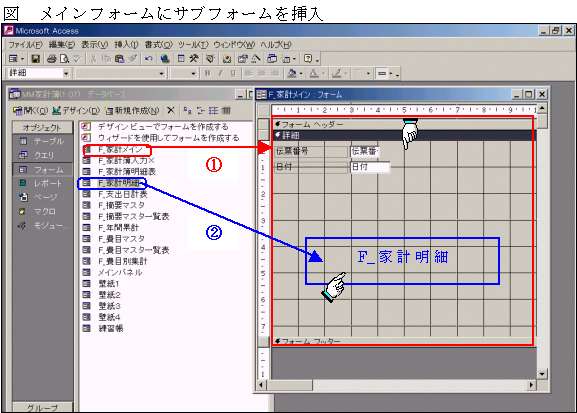Click the Fill/Back Color paint bucket button
The image size is (577, 413).
point(292,73)
